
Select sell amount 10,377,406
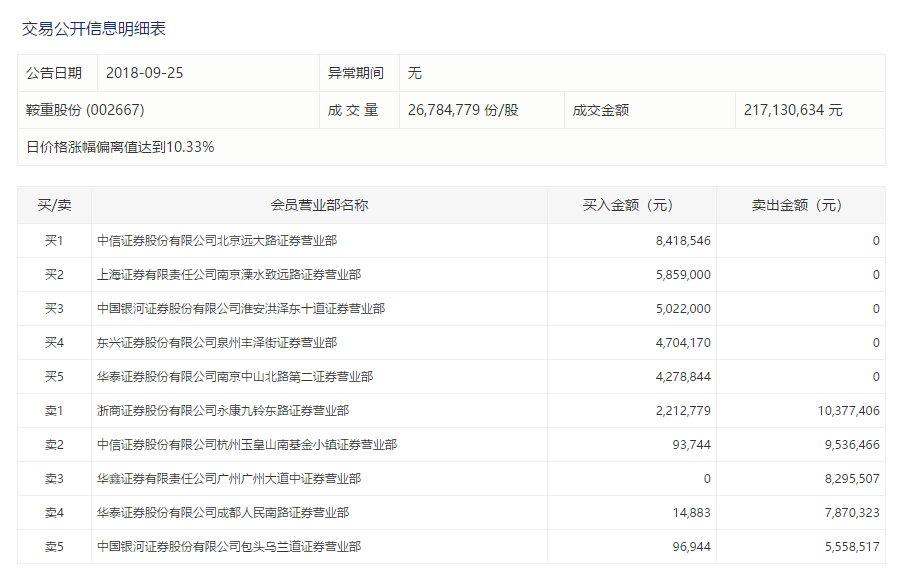coord(849,411)
